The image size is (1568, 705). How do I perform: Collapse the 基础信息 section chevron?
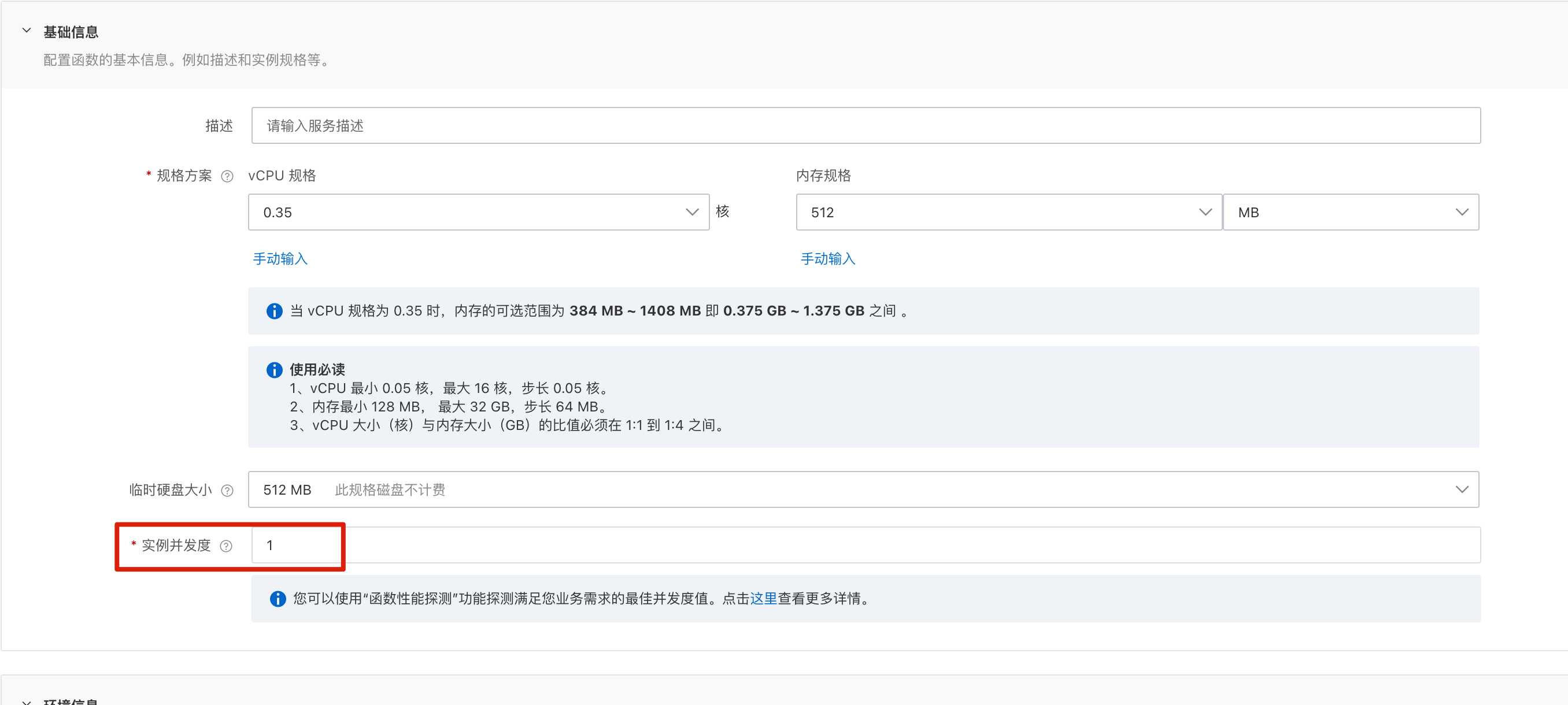[26, 31]
